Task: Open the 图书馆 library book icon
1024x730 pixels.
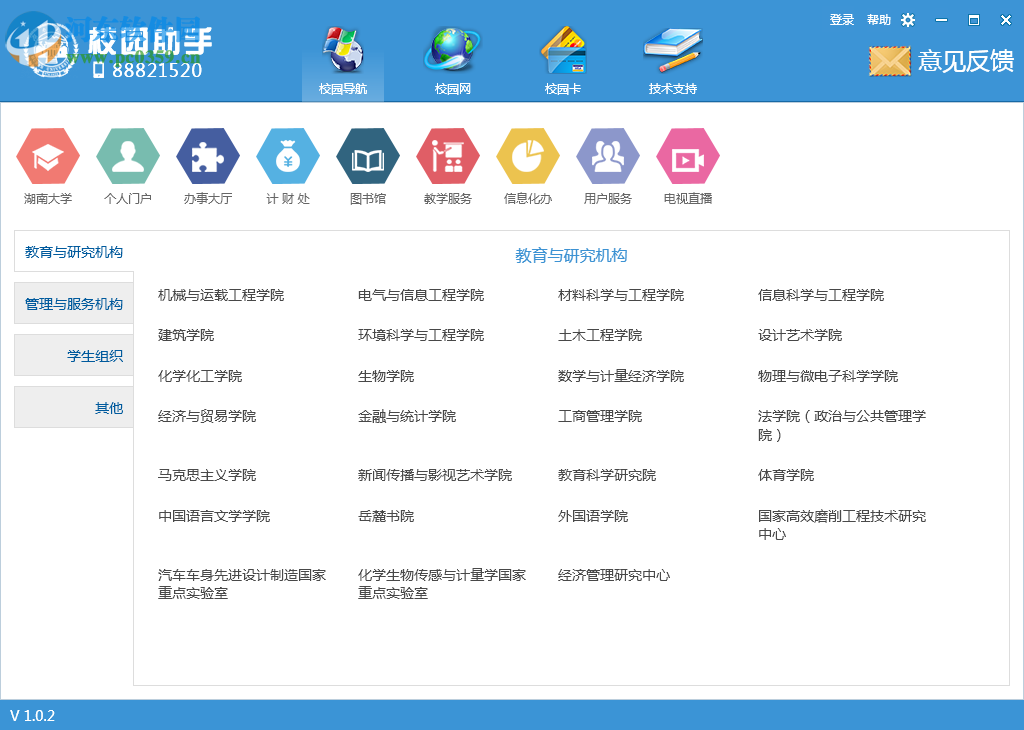Action: pos(367,158)
